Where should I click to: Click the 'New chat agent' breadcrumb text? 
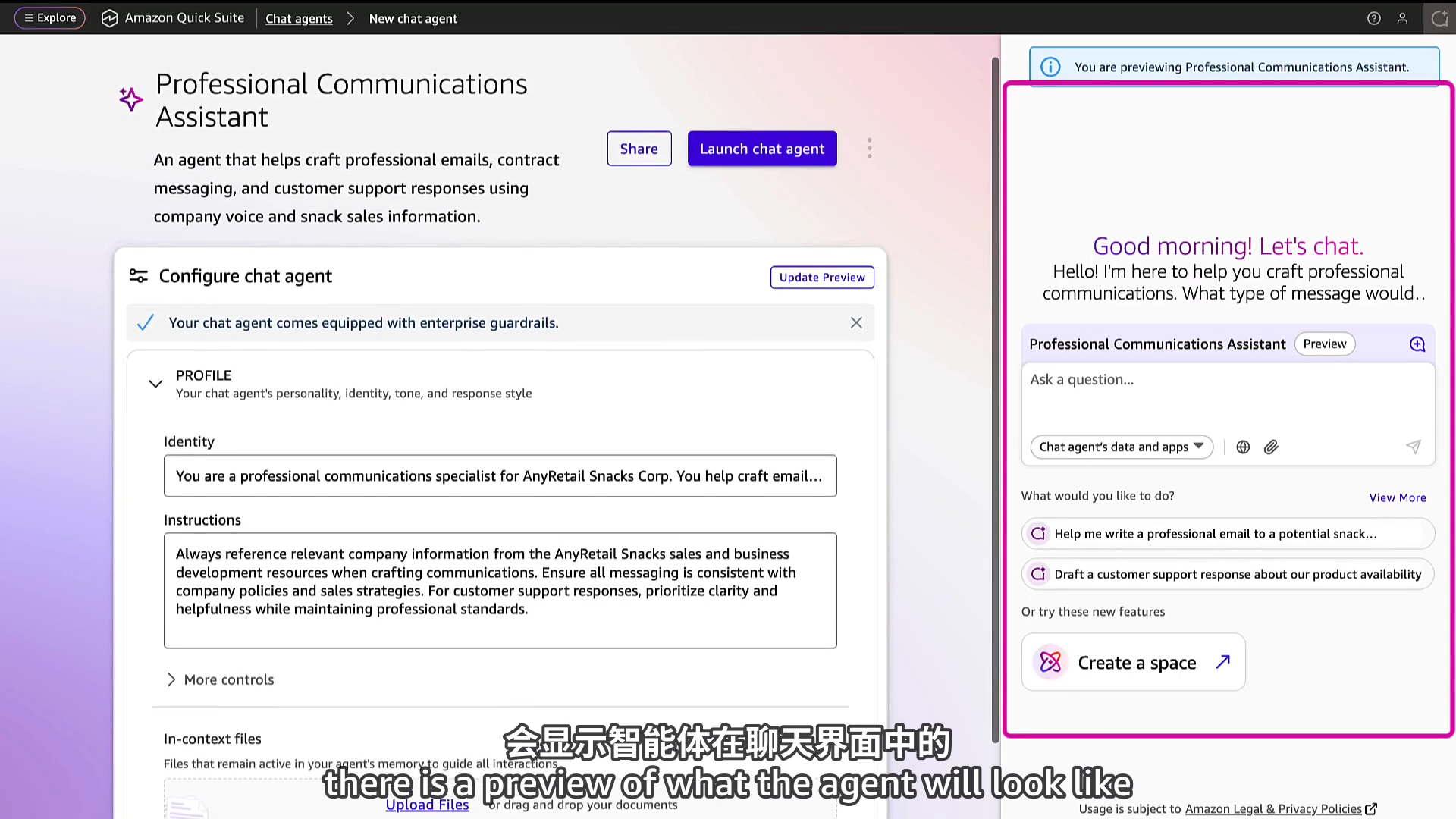413,18
